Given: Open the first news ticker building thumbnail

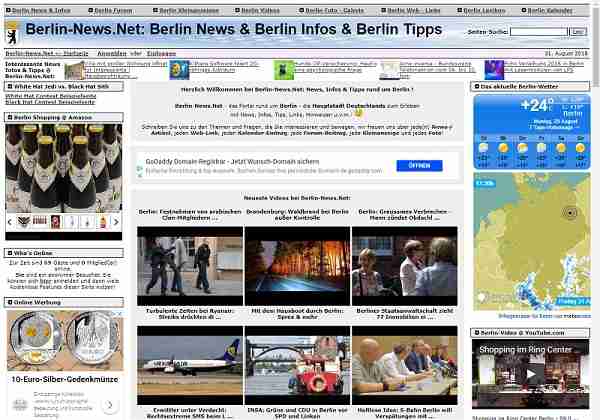Looking at the screenshot, I should pos(74,70).
